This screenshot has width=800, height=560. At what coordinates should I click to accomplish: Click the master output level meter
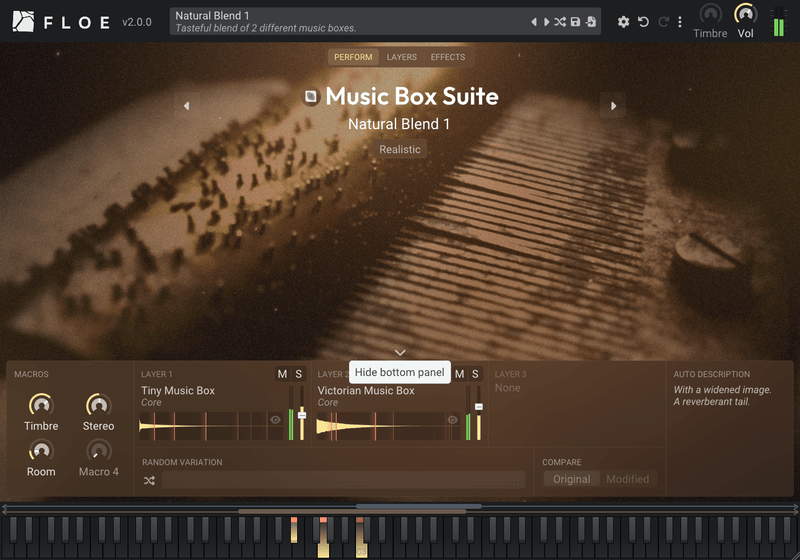point(779,22)
